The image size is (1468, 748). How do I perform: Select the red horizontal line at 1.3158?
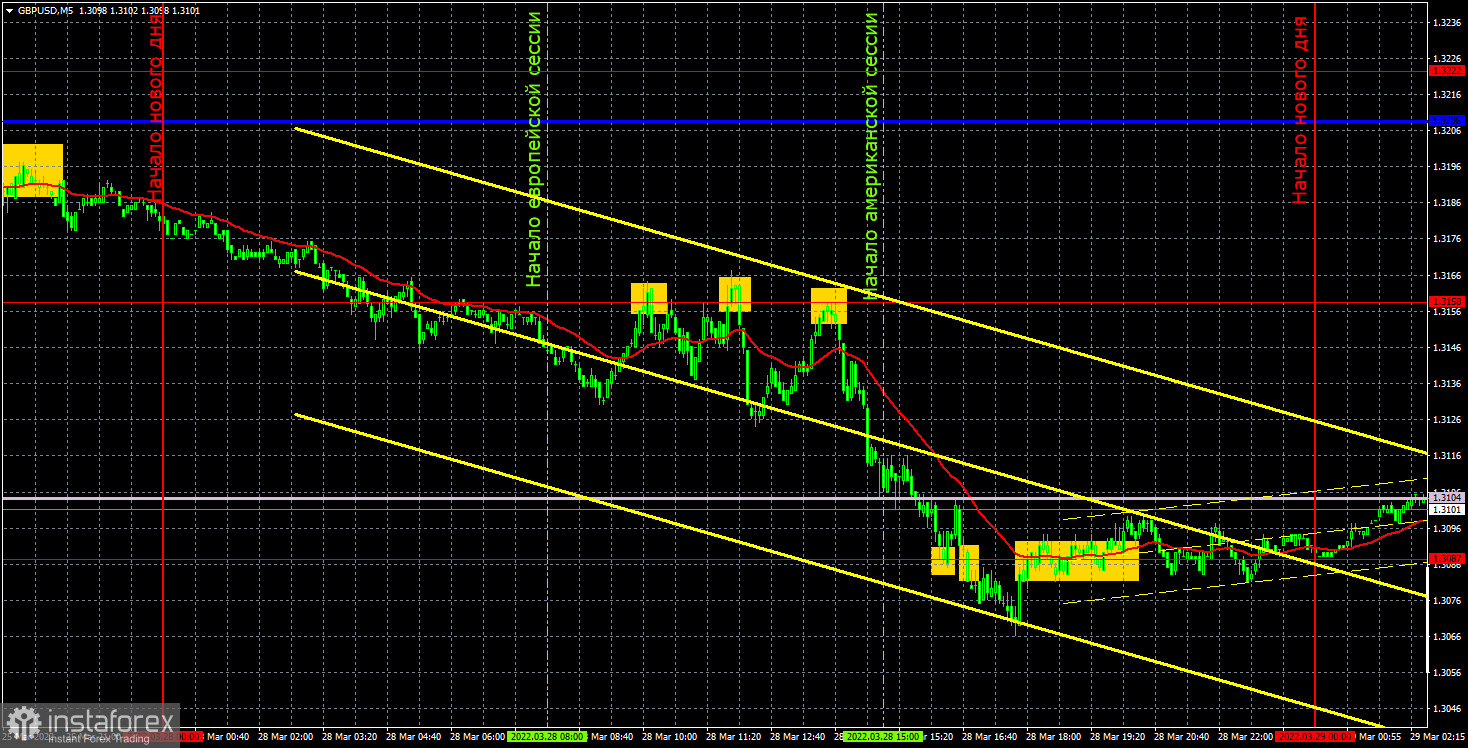[x=715, y=301]
